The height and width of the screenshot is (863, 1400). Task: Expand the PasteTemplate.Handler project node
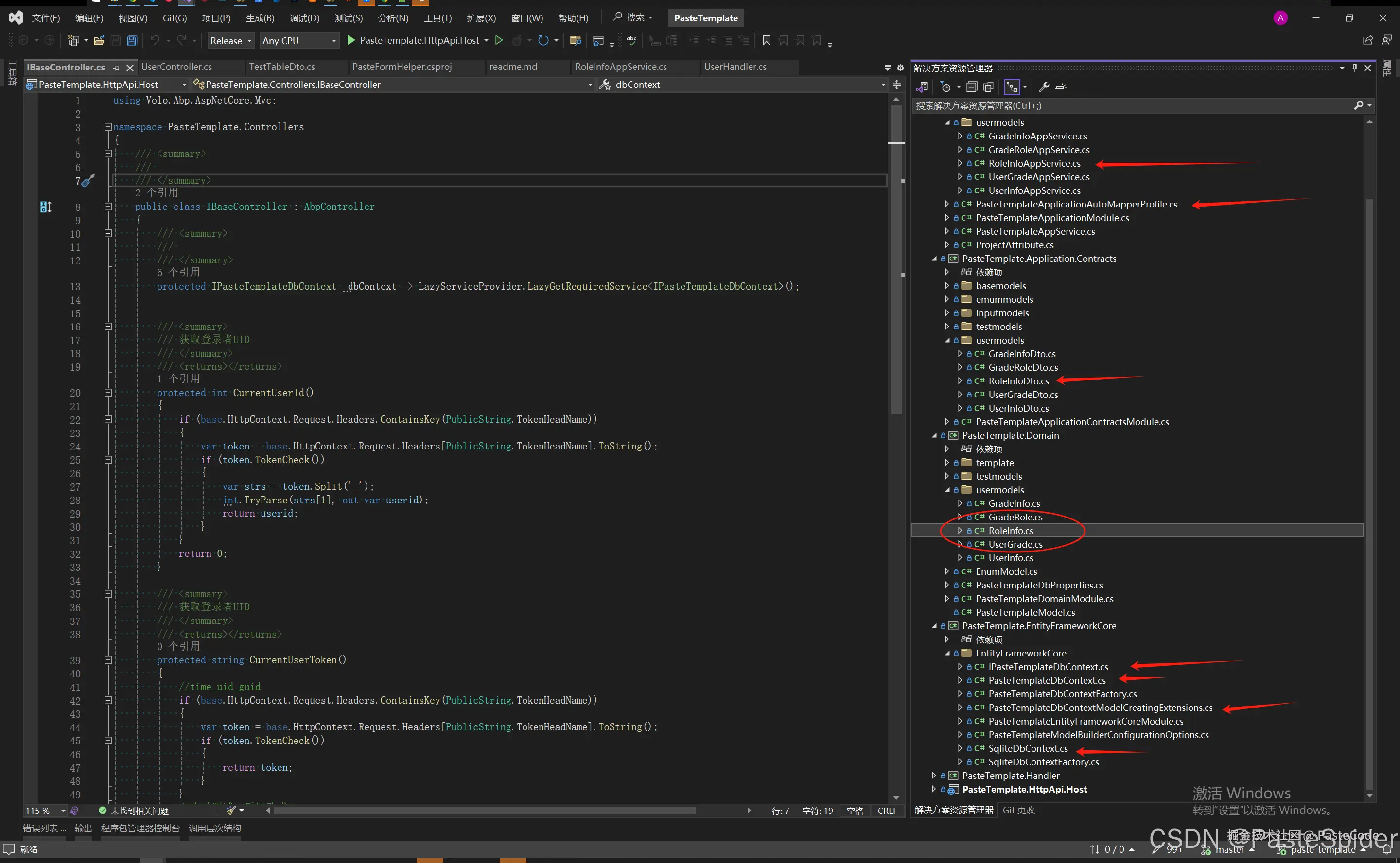(x=933, y=776)
